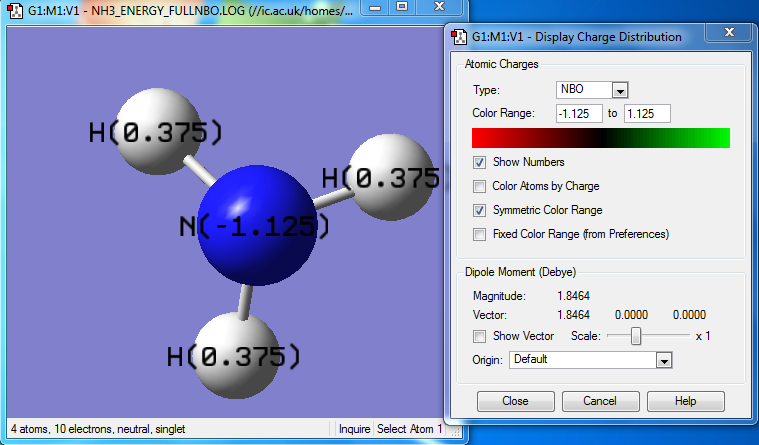This screenshot has height=445, width=759.
Task: Tick Fixed Color Range from Preferences
Action: pos(480,234)
